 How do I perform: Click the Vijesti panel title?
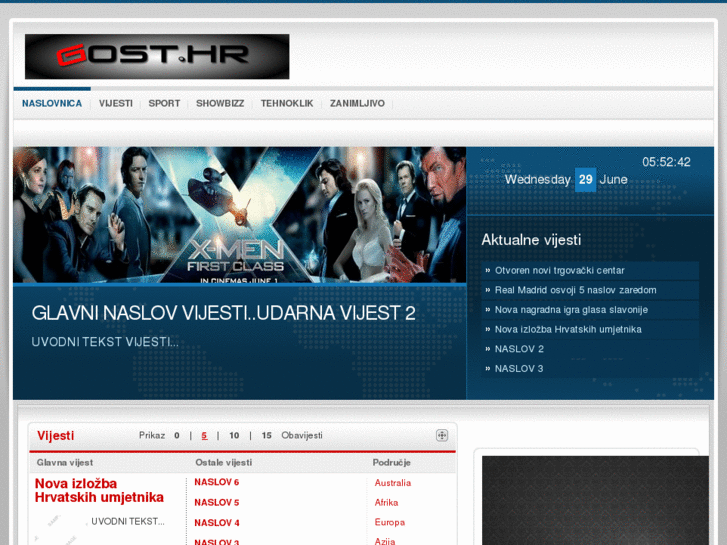click(x=56, y=436)
